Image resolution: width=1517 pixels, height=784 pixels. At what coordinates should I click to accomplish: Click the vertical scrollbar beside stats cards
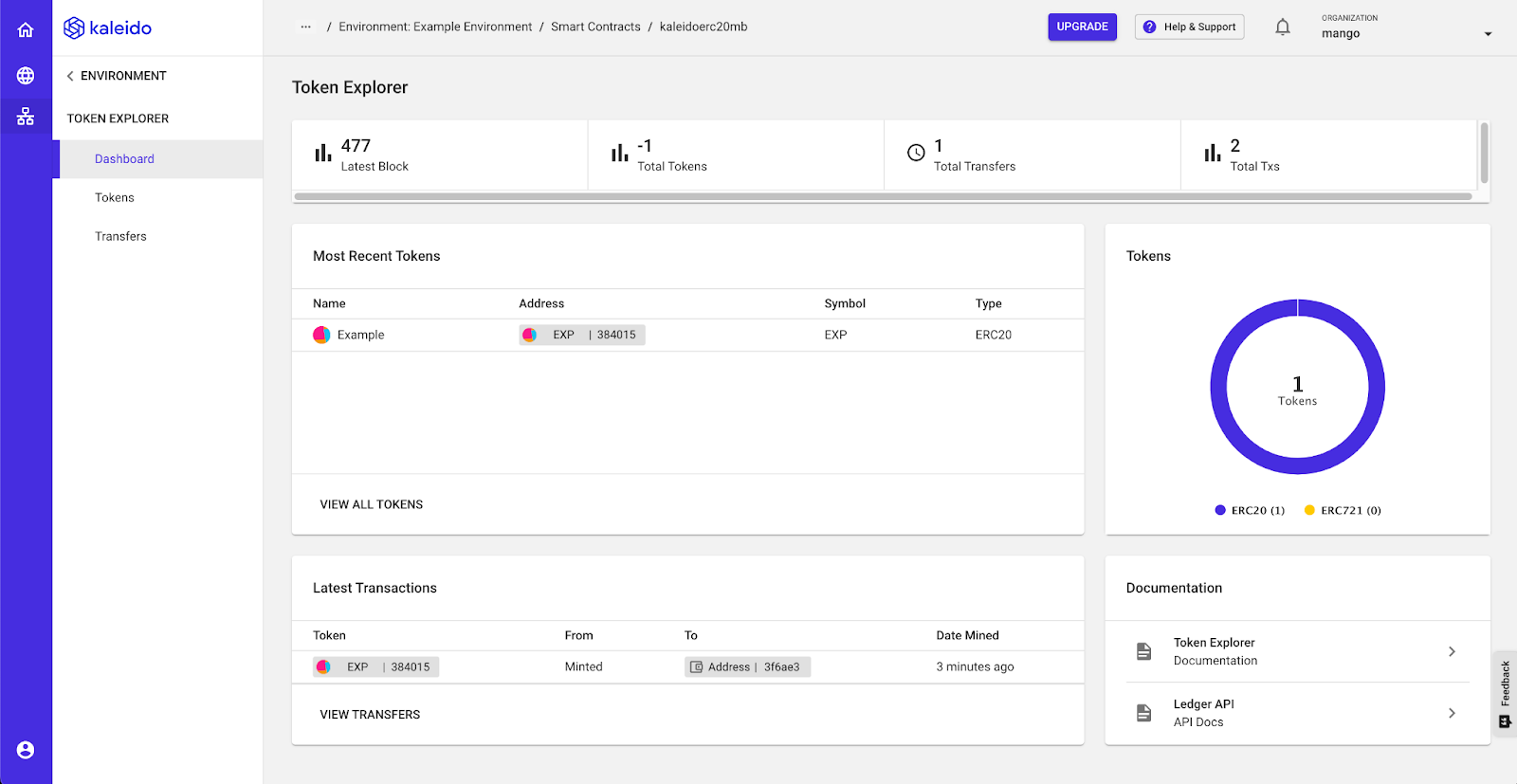click(1484, 153)
